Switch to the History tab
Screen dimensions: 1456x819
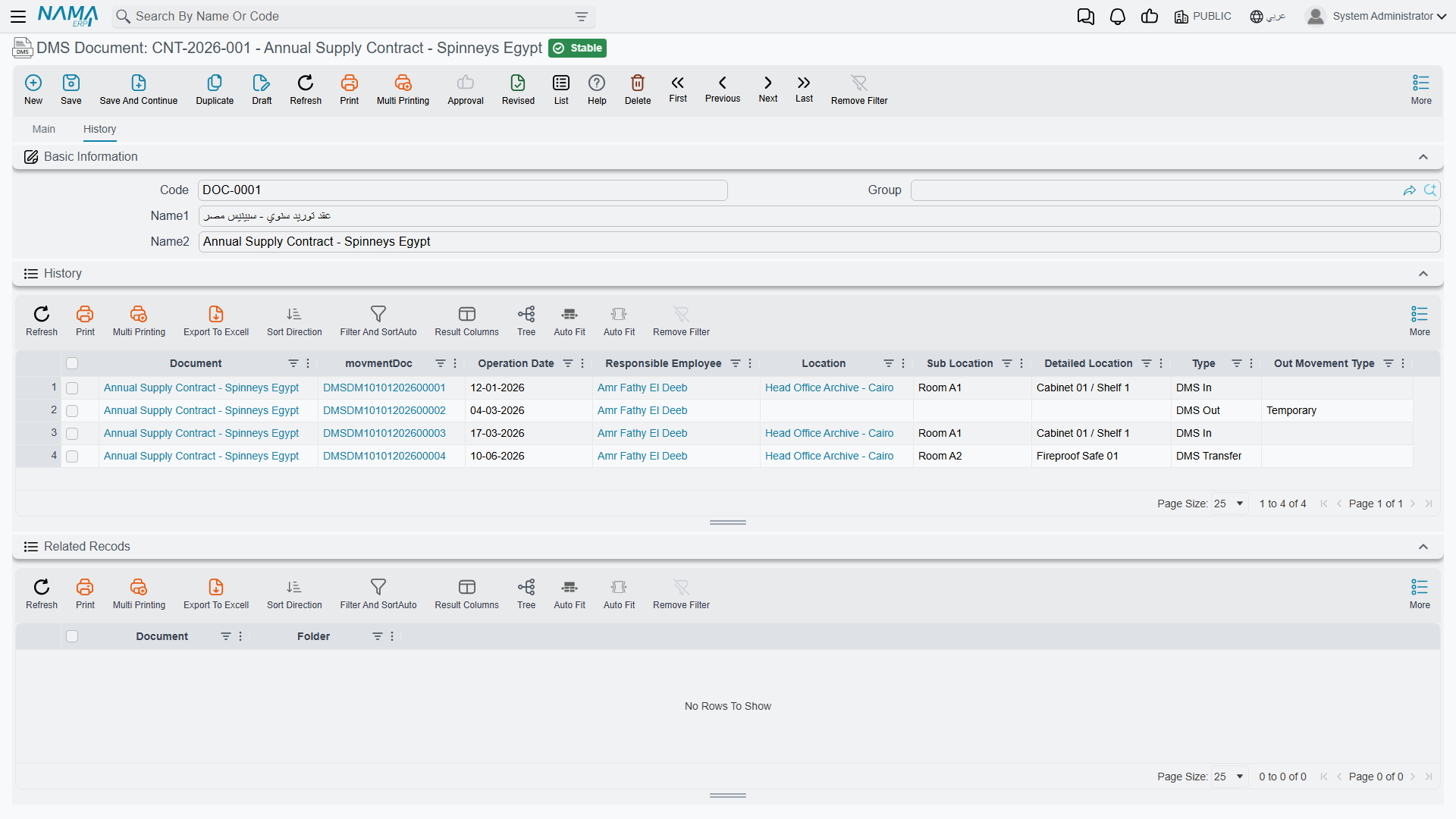[x=100, y=129]
